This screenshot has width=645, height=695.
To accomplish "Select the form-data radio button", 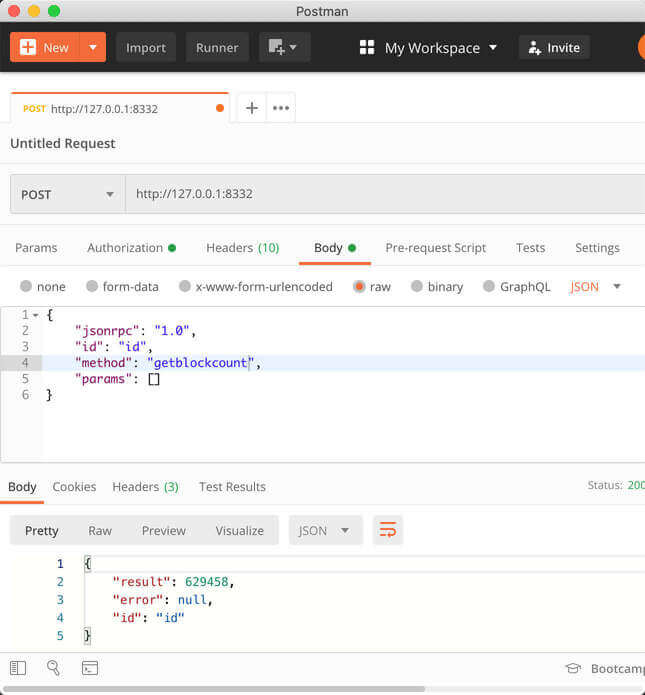I will [x=92, y=286].
